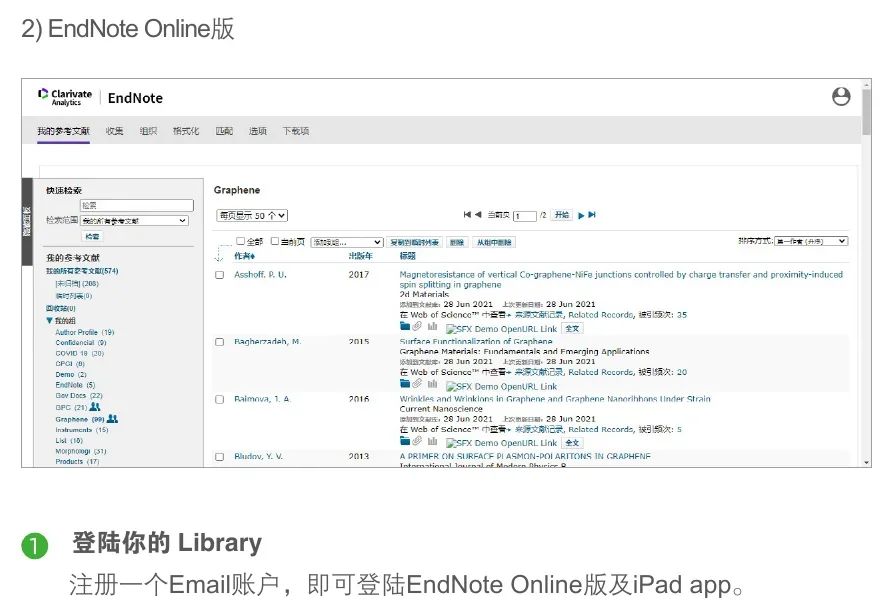Image resolution: width=880 pixels, height=610 pixels.
Task: Click the 删除 delete button
Action: [x=457, y=242]
